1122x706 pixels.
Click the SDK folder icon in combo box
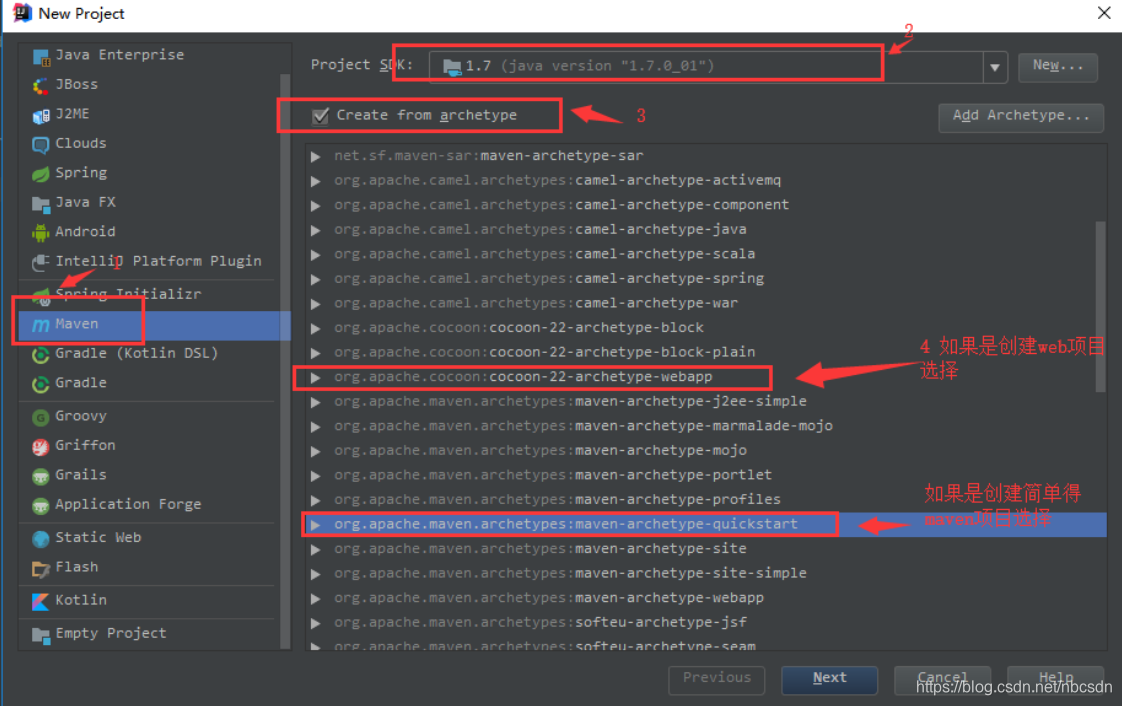452,67
